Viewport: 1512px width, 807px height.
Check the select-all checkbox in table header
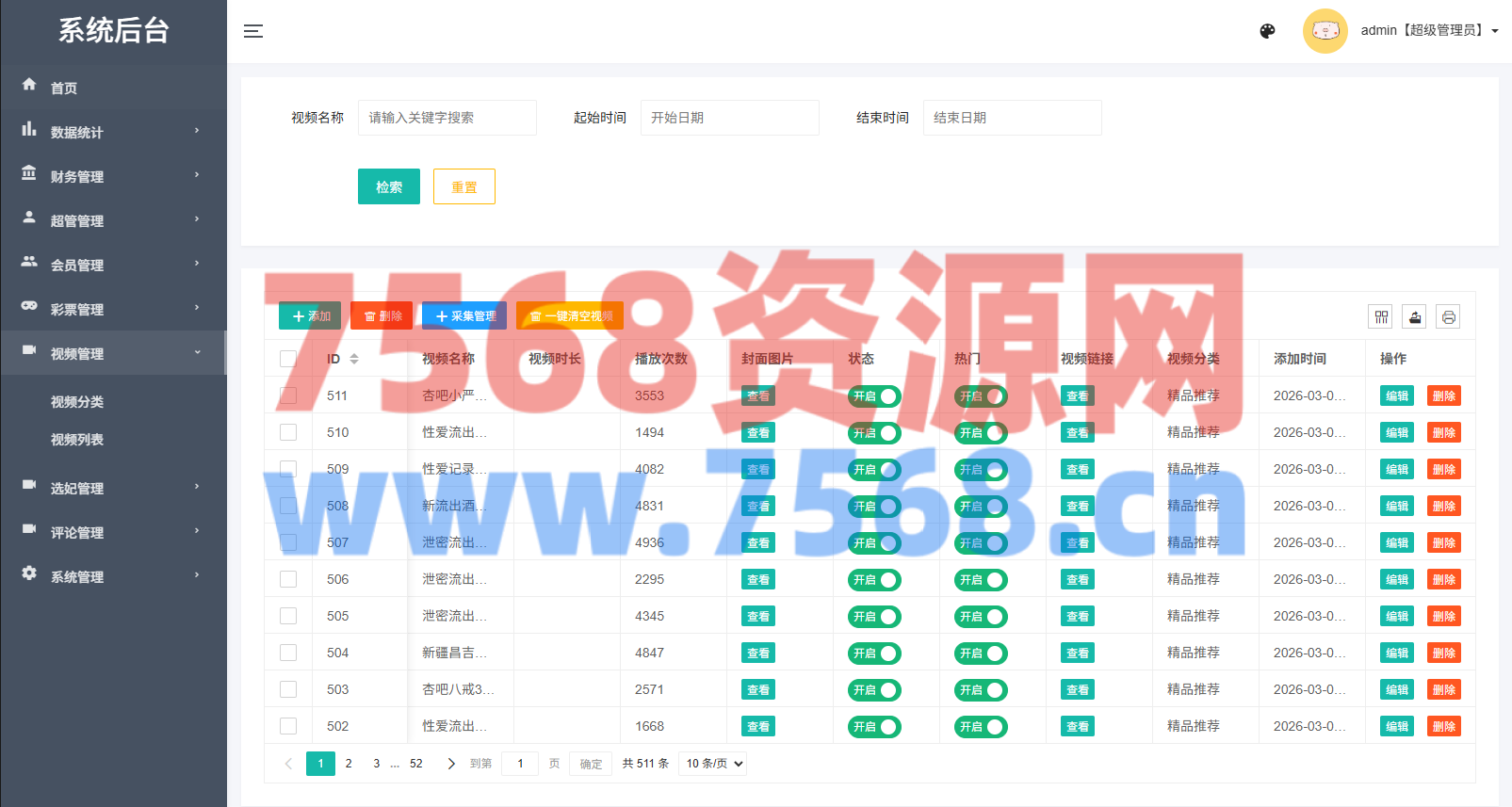[x=288, y=359]
